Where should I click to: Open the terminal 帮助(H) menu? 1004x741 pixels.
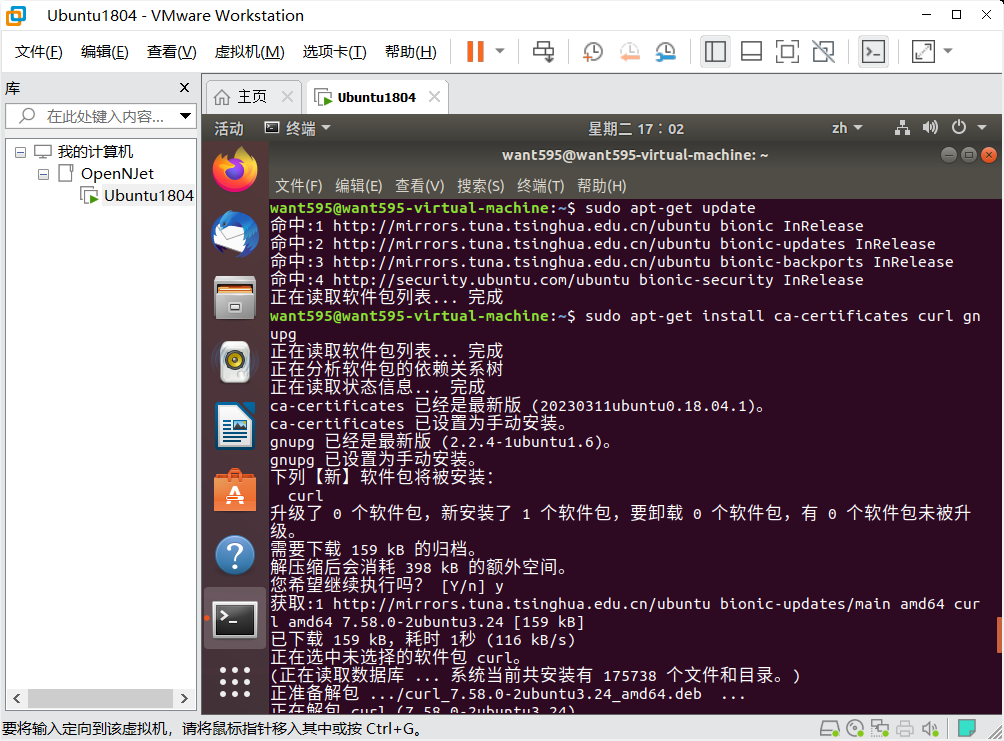click(601, 186)
